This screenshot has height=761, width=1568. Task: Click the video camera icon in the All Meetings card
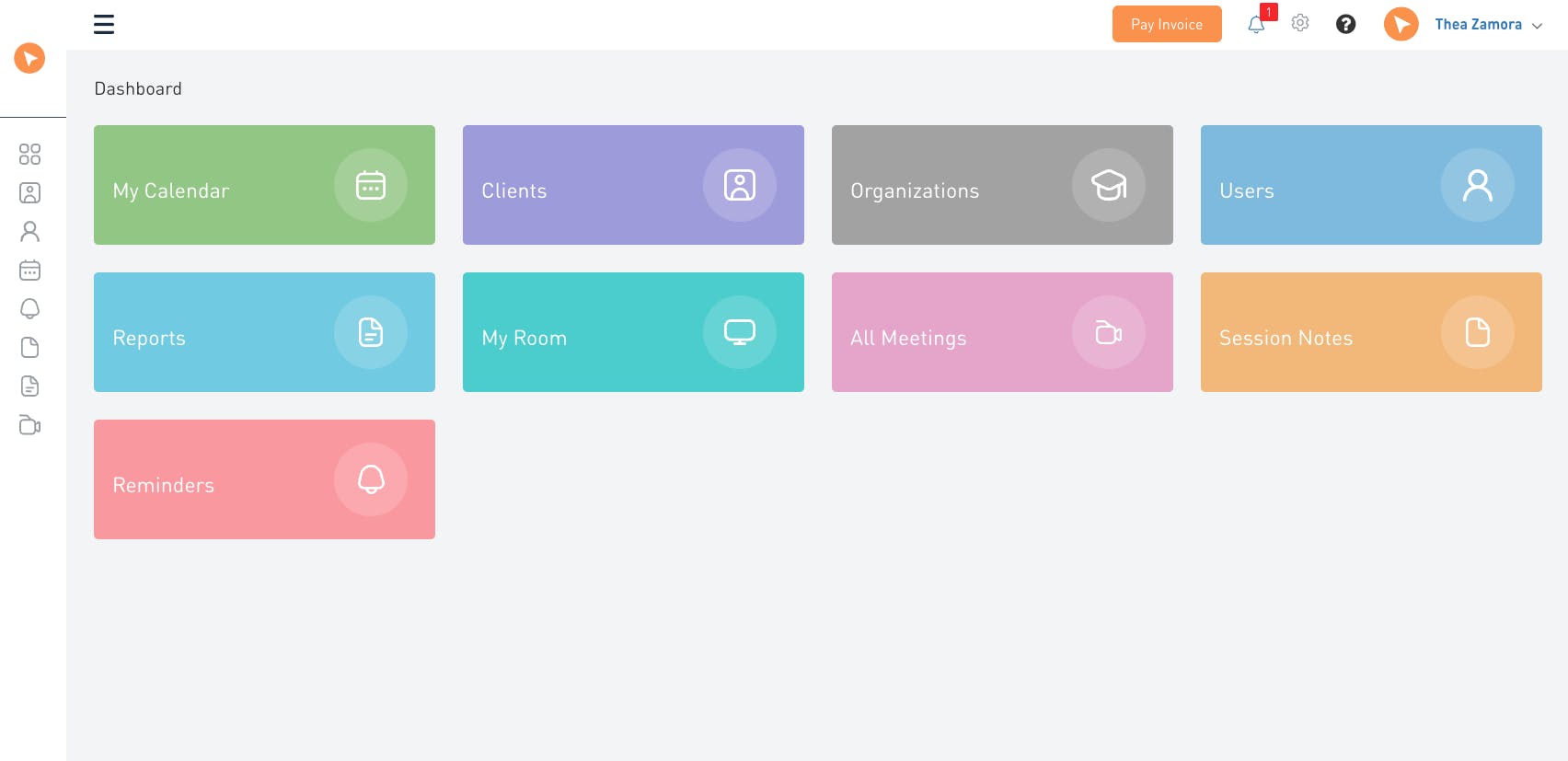point(1109,332)
